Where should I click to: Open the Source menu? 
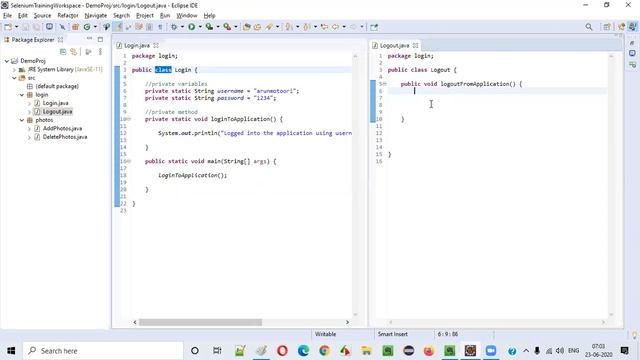pos(42,16)
